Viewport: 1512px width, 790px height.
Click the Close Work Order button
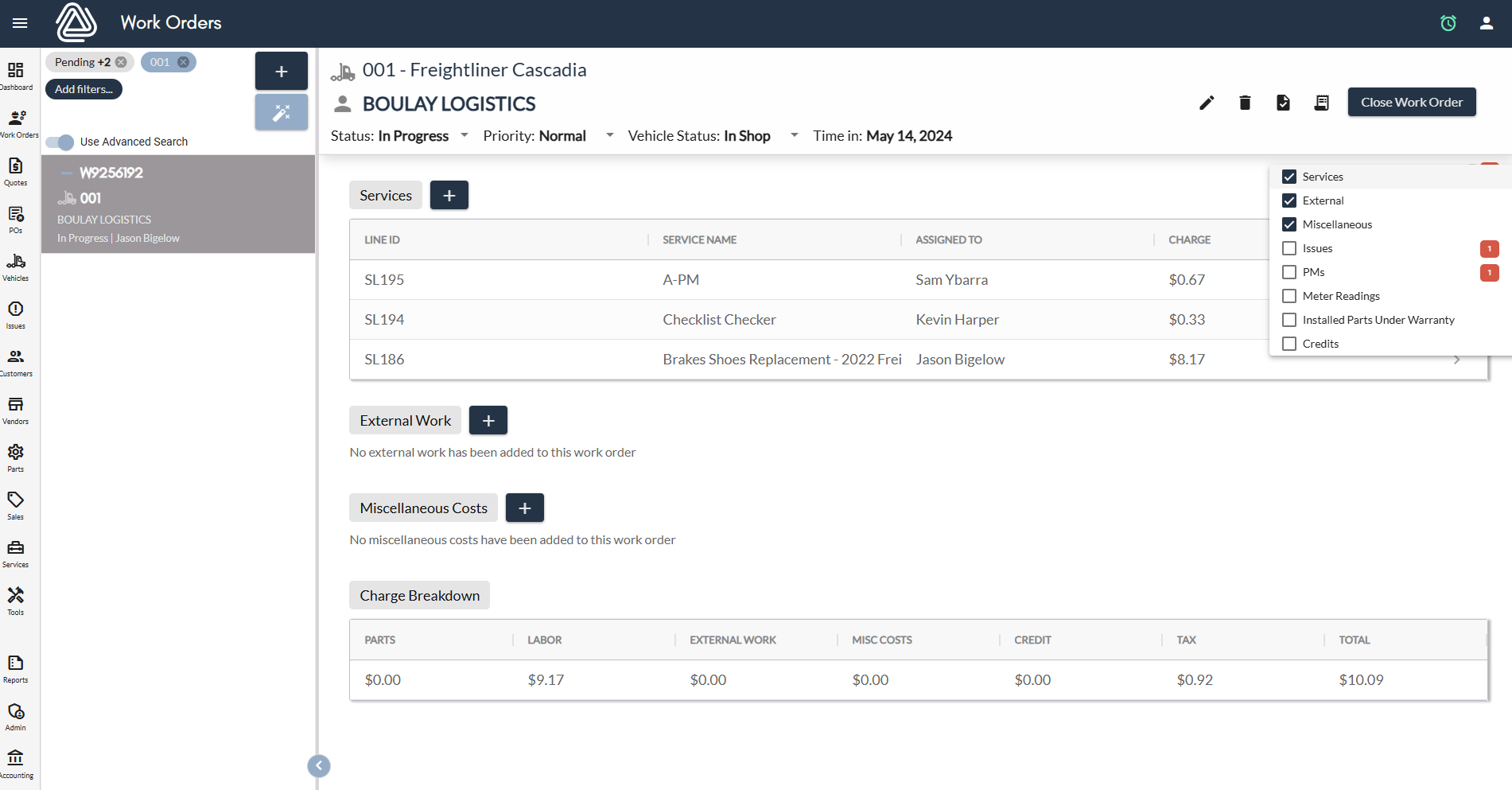(1411, 102)
